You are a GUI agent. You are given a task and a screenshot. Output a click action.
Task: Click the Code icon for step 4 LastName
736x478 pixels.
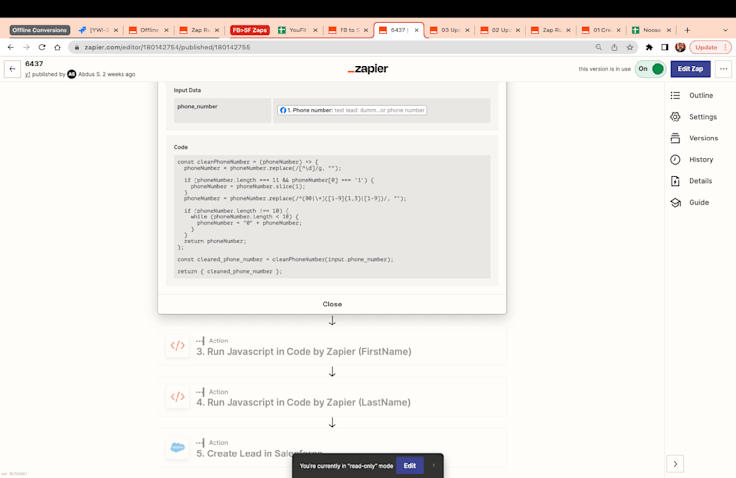point(177,397)
